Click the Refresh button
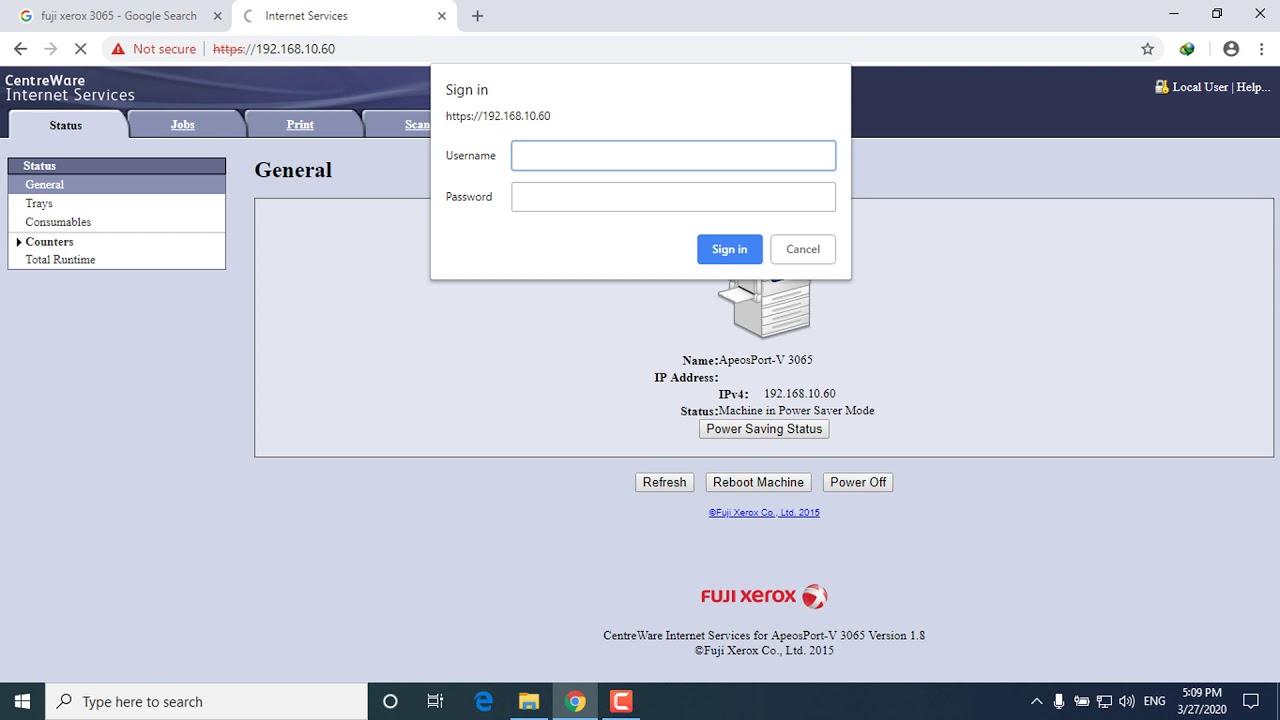This screenshot has width=1280, height=720. (x=664, y=482)
